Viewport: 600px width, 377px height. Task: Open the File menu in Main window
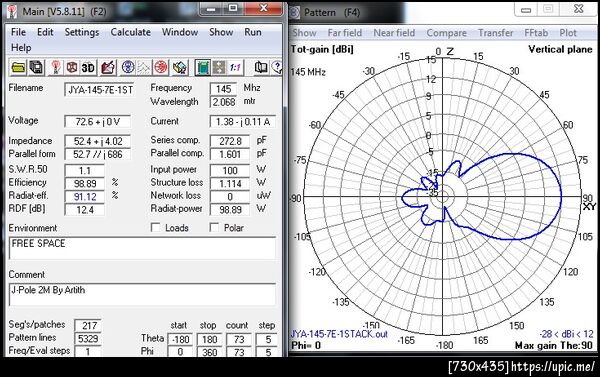pyautogui.click(x=18, y=32)
